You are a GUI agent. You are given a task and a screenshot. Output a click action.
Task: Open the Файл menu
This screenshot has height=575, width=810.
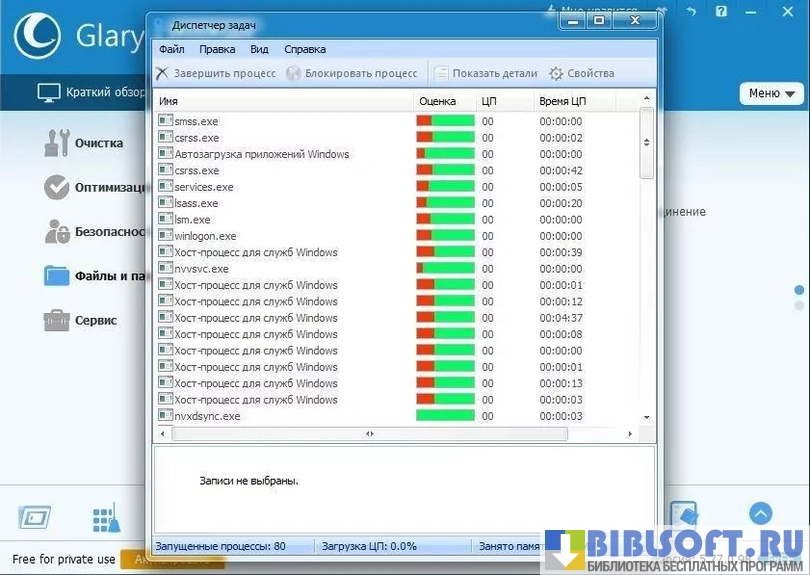coord(171,49)
